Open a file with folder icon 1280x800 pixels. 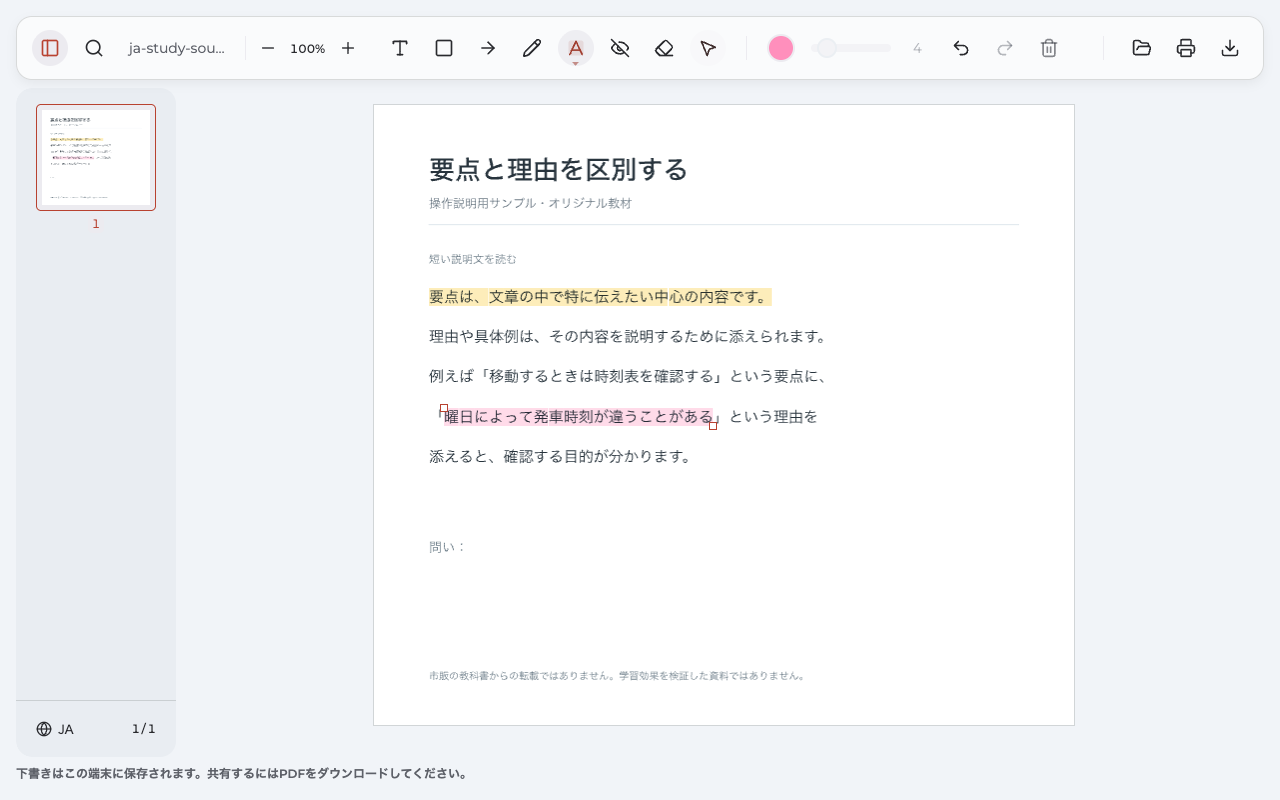(x=1142, y=48)
